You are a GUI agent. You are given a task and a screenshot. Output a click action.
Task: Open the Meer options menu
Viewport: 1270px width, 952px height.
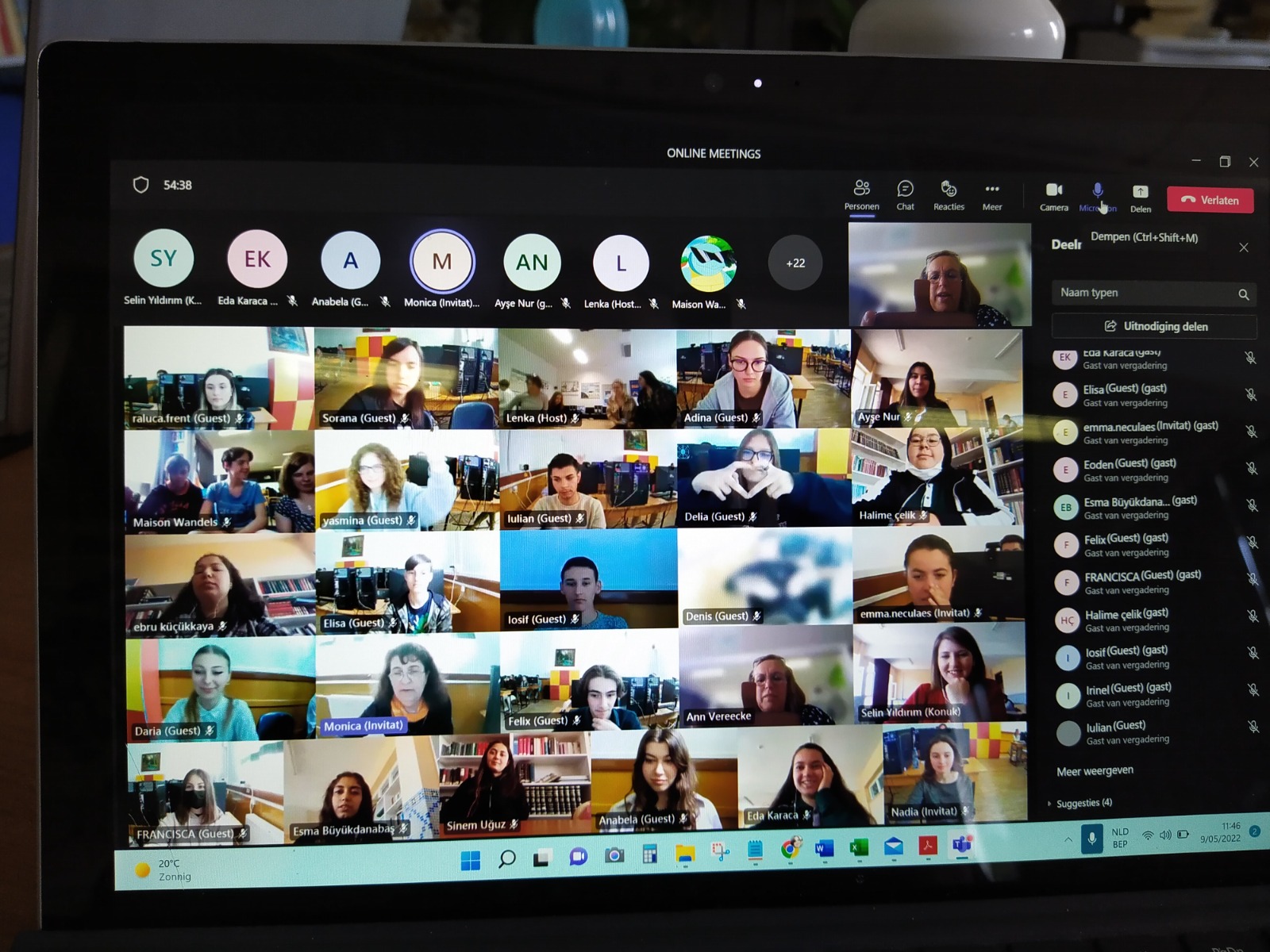992,194
